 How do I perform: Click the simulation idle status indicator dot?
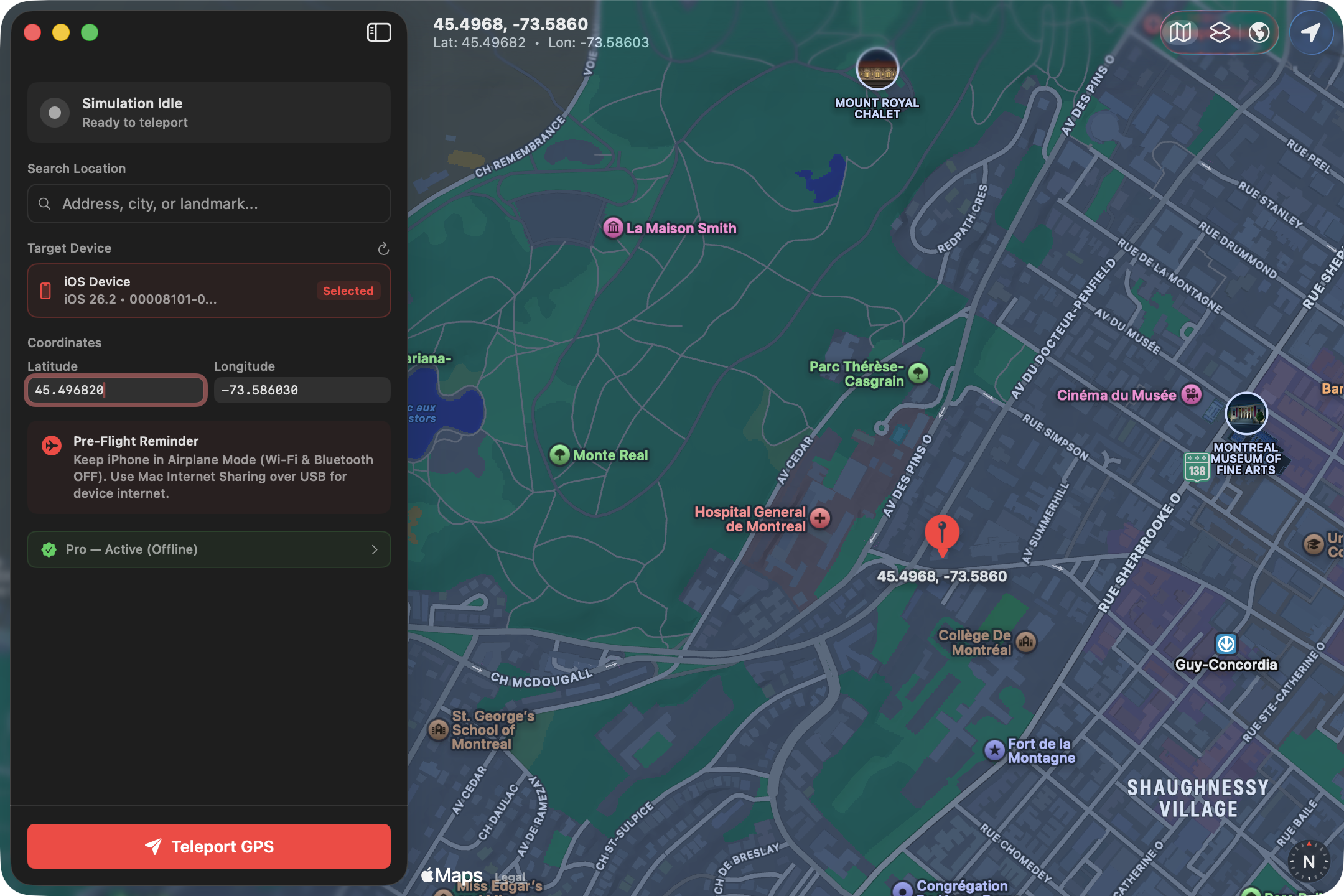(x=55, y=113)
